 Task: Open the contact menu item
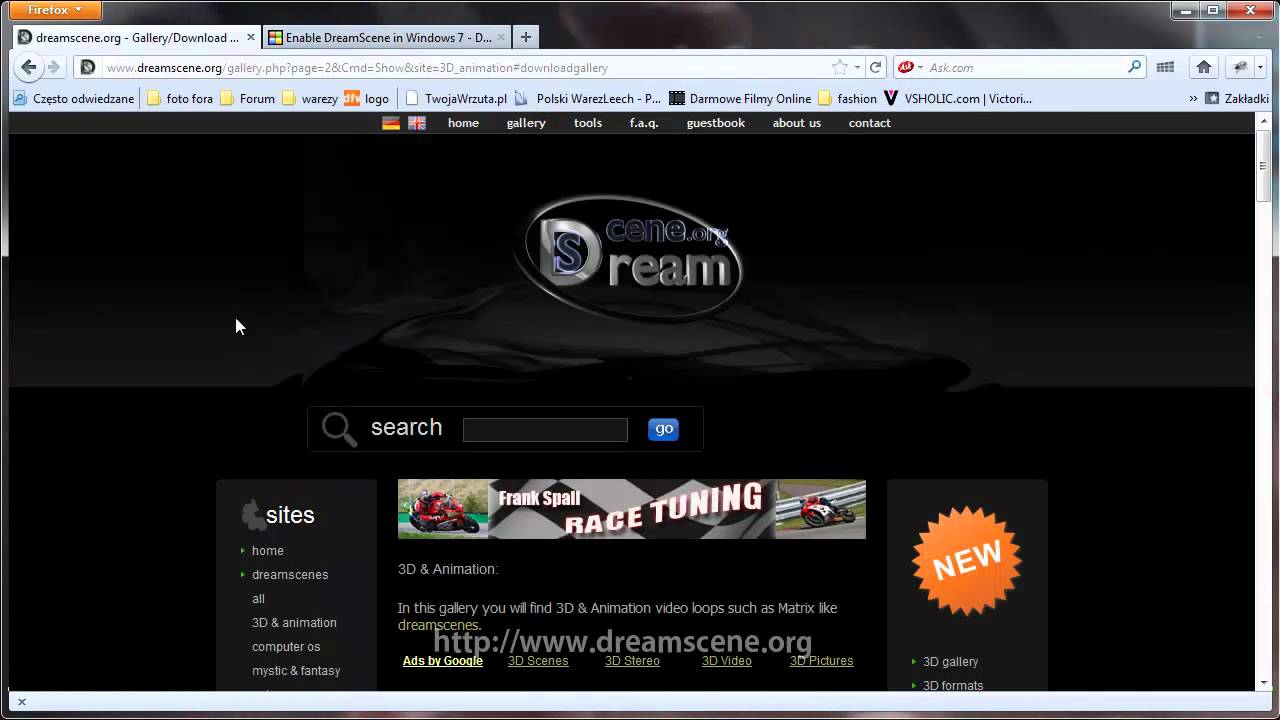point(870,123)
